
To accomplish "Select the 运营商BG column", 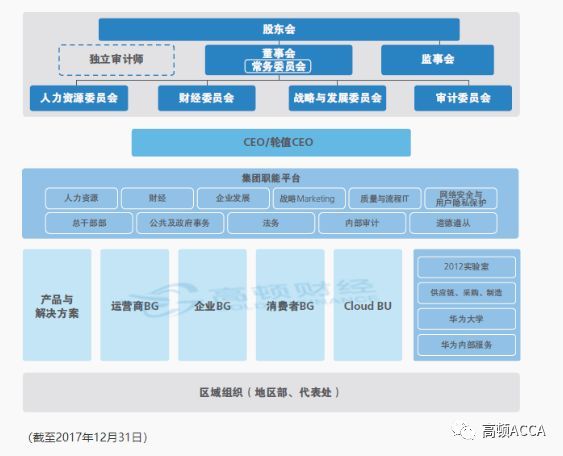I will (135, 305).
